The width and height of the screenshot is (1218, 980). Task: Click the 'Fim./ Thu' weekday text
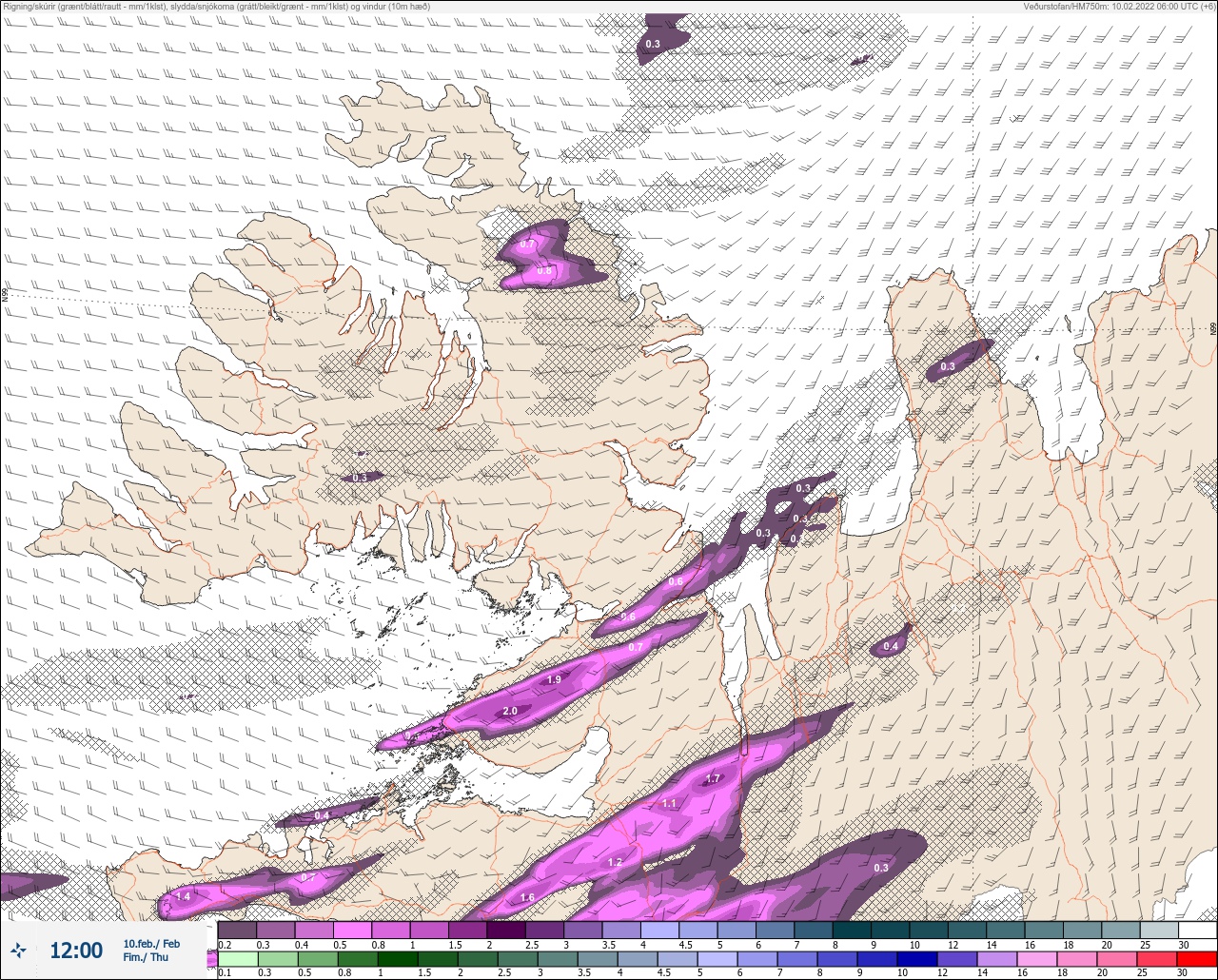(146, 957)
